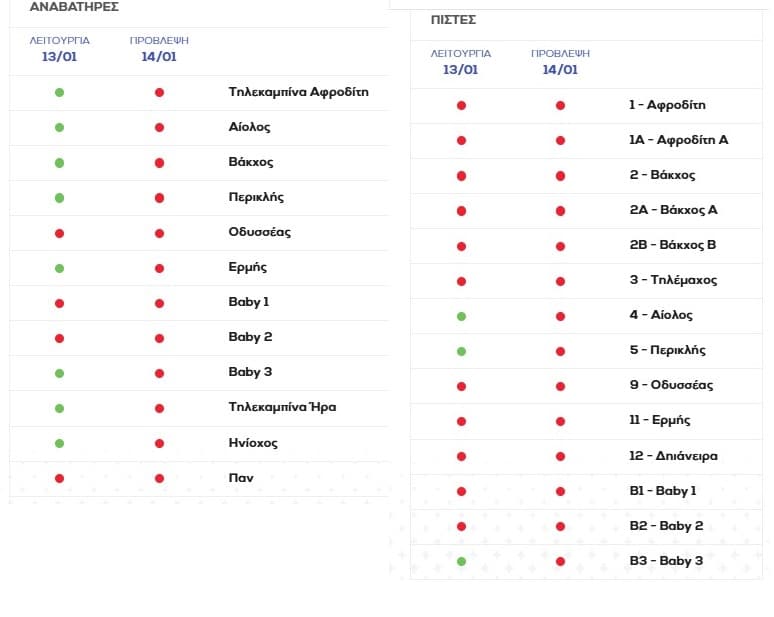The image size is (774, 617).
Task: Click the Baby 3 lift name
Action: point(250,372)
